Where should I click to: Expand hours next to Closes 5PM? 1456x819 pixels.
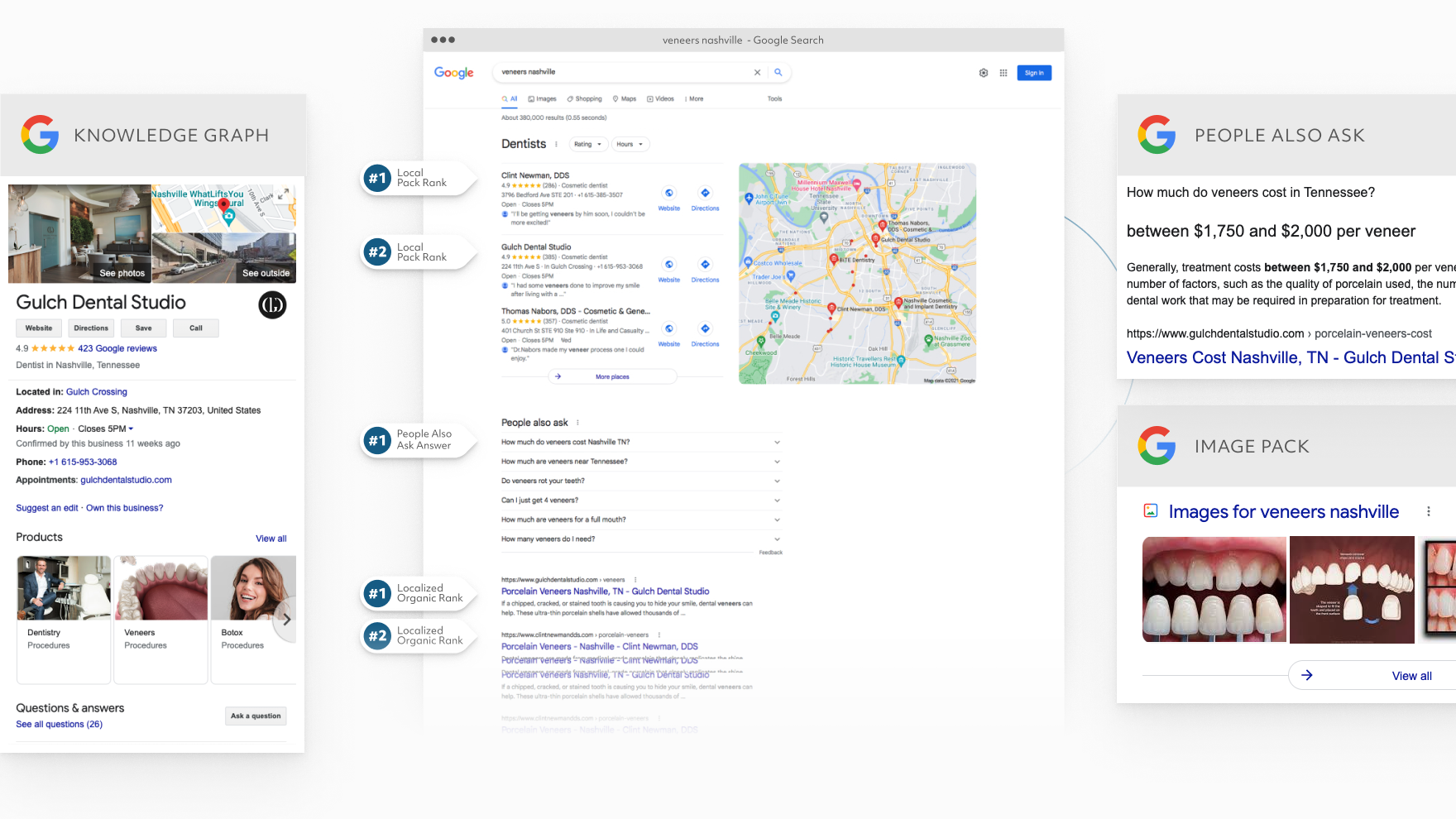(x=131, y=429)
